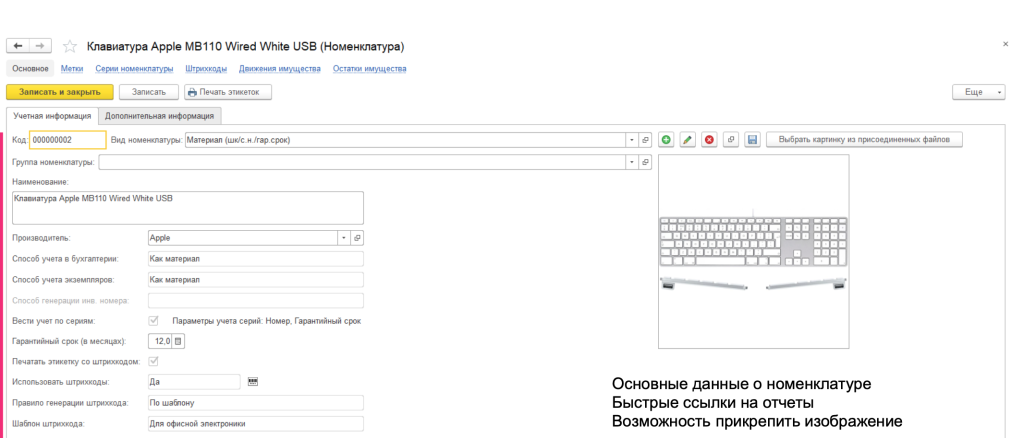Click 'Записать и закрыть' button

pos(60,92)
